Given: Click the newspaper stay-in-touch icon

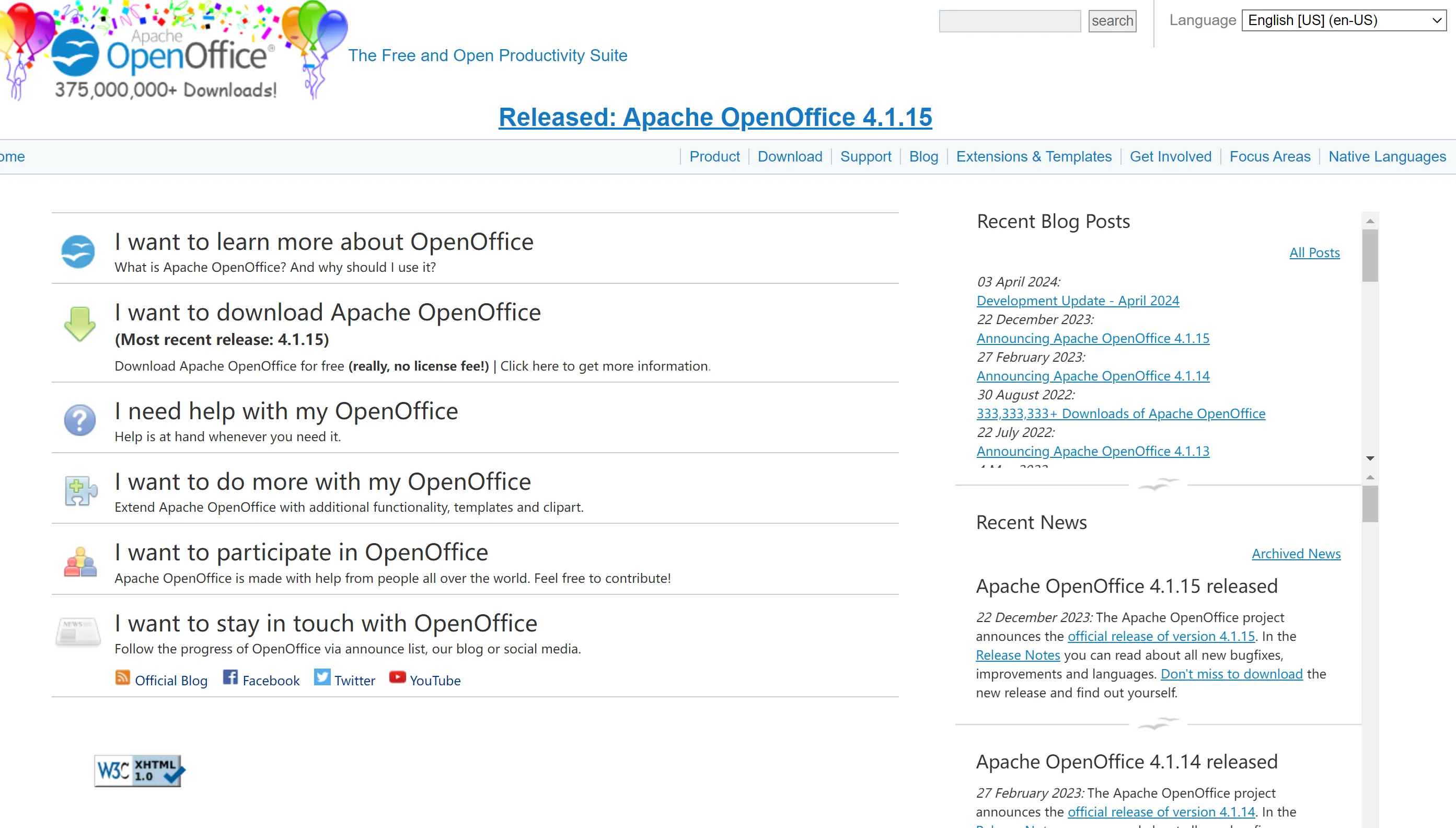Looking at the screenshot, I should pos(78,632).
